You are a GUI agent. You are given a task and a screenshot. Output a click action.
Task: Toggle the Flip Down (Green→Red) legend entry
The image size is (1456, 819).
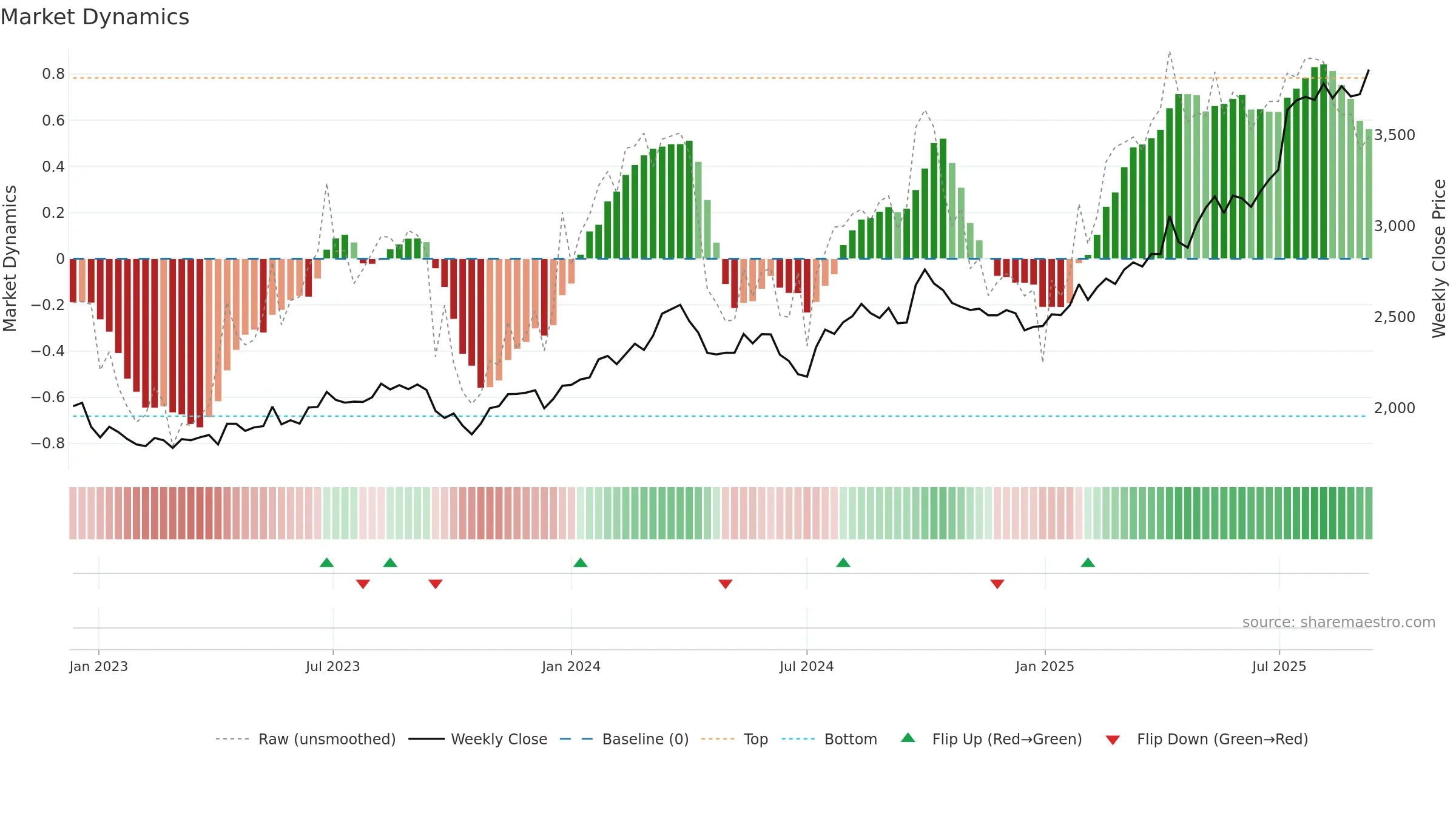[x=1206, y=739]
